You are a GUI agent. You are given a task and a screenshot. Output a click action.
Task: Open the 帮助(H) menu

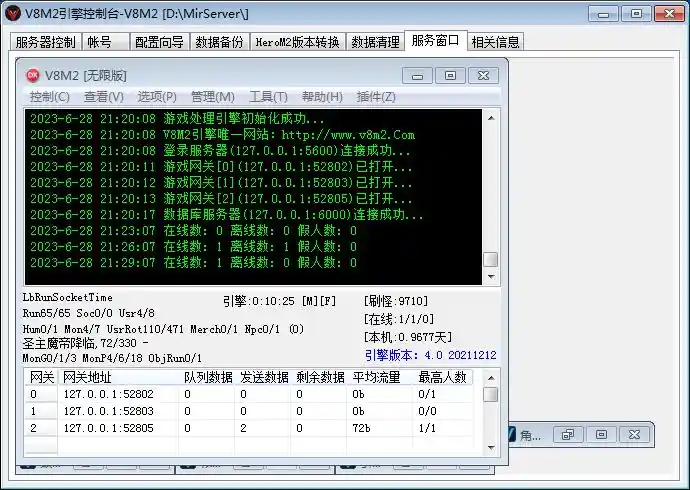coord(322,97)
